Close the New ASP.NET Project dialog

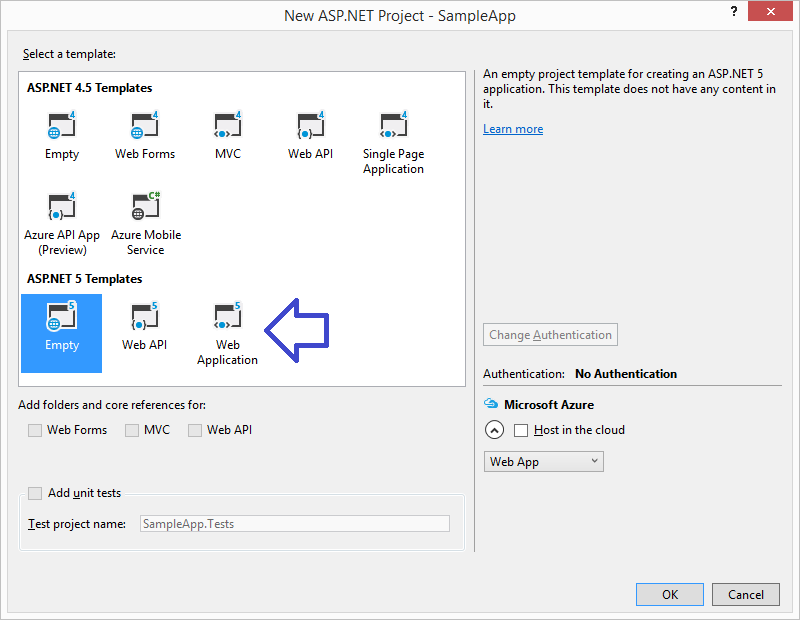tap(770, 11)
